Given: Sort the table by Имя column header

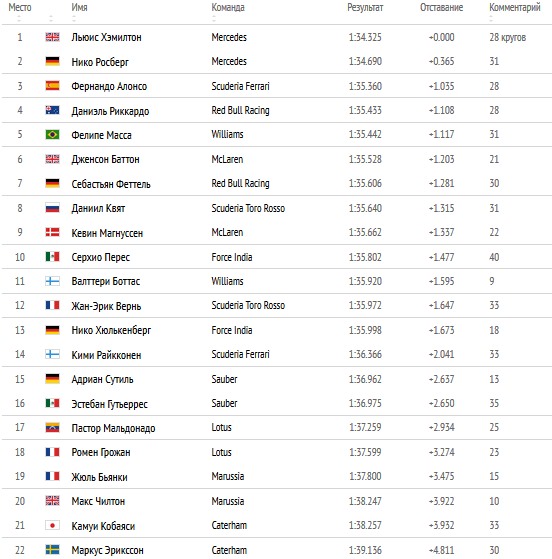Looking at the screenshot, I should 79,7.
